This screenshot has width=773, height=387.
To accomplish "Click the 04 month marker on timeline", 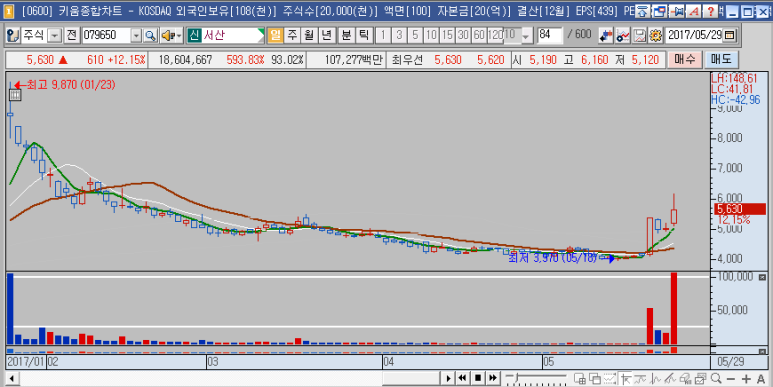I will 388,362.
